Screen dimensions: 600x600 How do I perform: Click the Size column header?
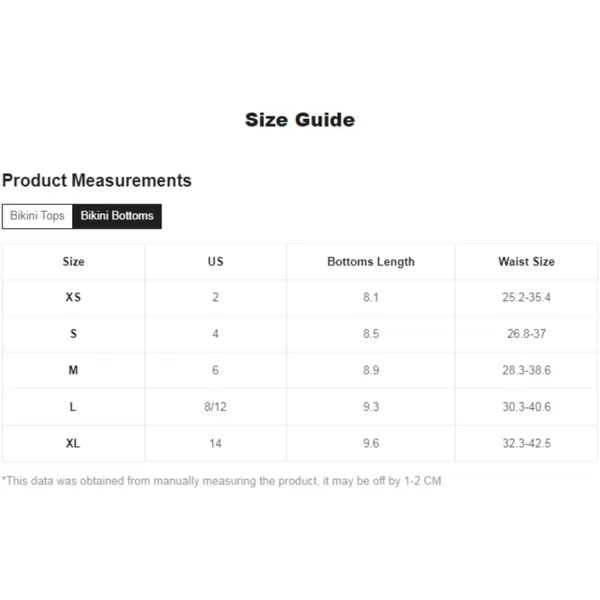coord(73,262)
